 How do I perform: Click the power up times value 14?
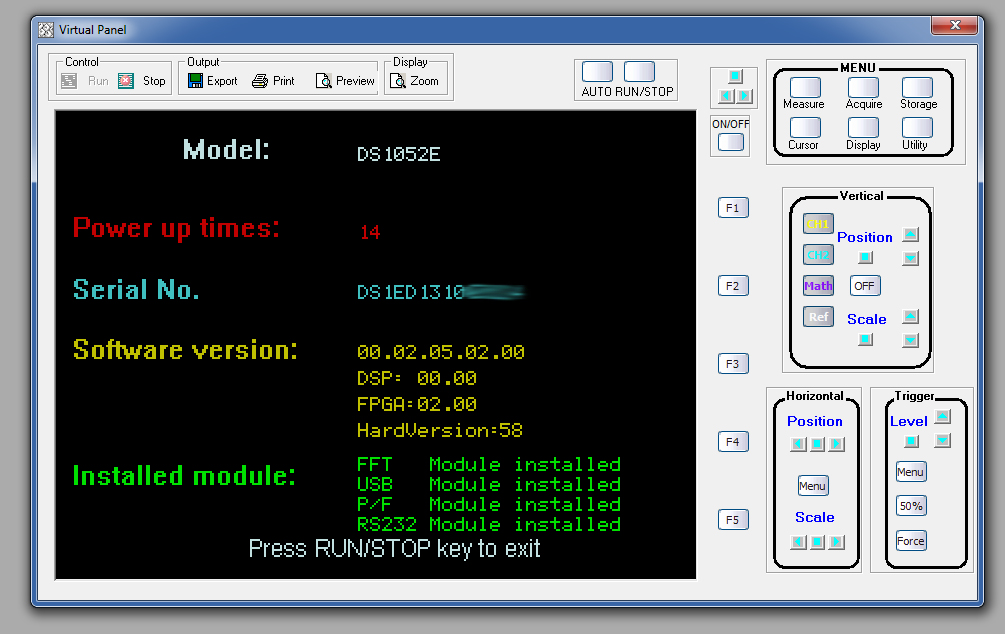(x=370, y=232)
